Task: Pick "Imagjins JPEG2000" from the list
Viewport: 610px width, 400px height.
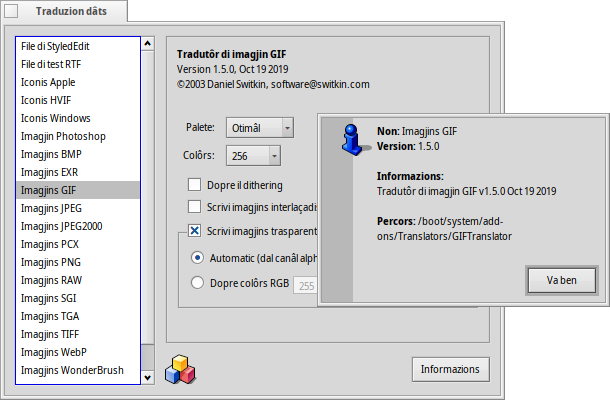Action: pyautogui.click(x=61, y=226)
